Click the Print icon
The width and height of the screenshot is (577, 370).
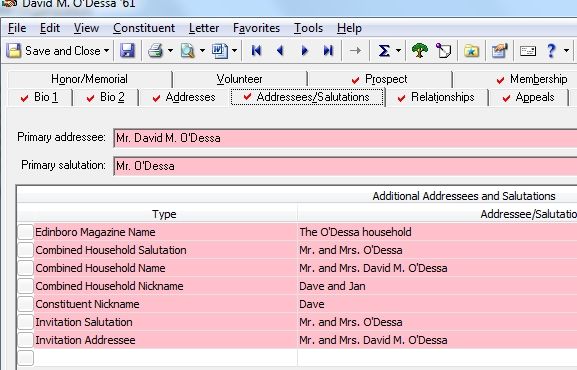156,50
